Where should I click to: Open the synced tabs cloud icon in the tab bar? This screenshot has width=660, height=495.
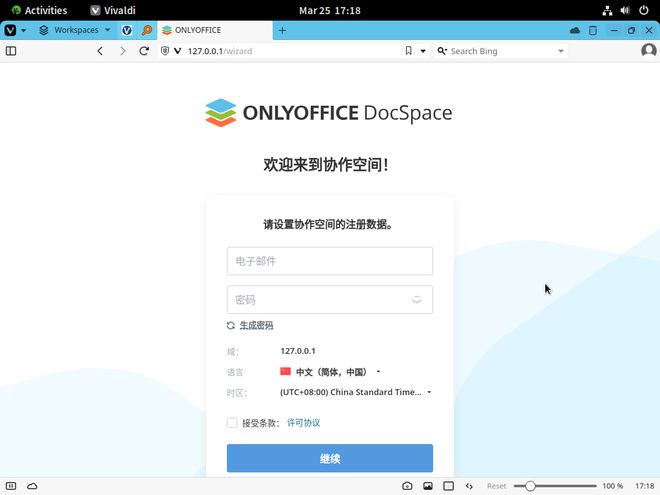[x=575, y=30]
